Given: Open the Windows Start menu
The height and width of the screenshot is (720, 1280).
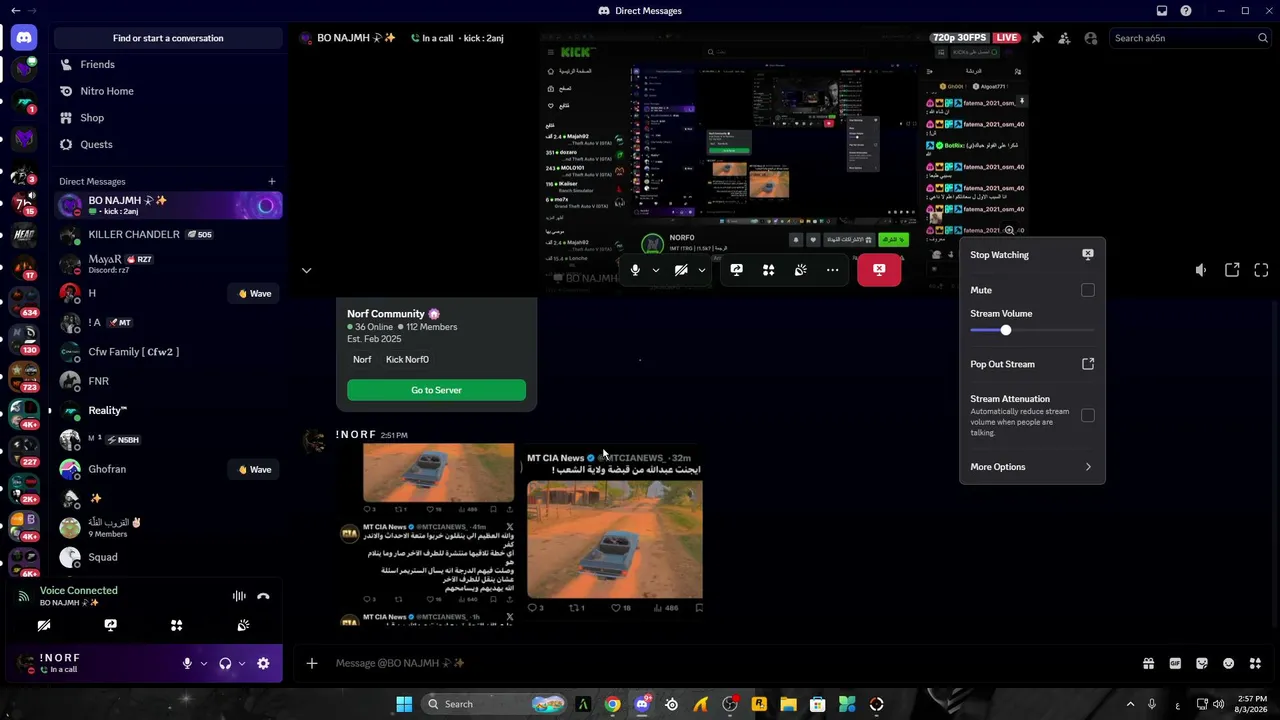Looking at the screenshot, I should [404, 704].
